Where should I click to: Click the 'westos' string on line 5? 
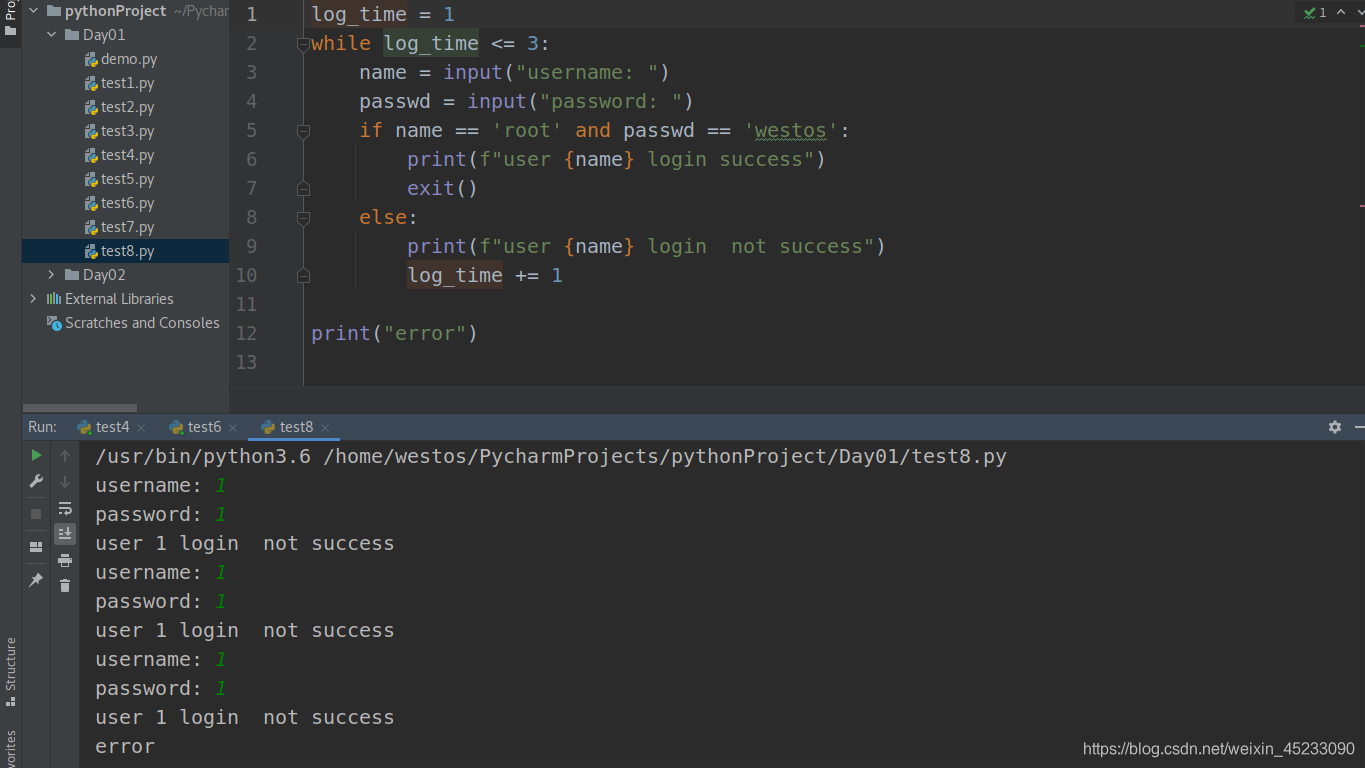click(790, 130)
